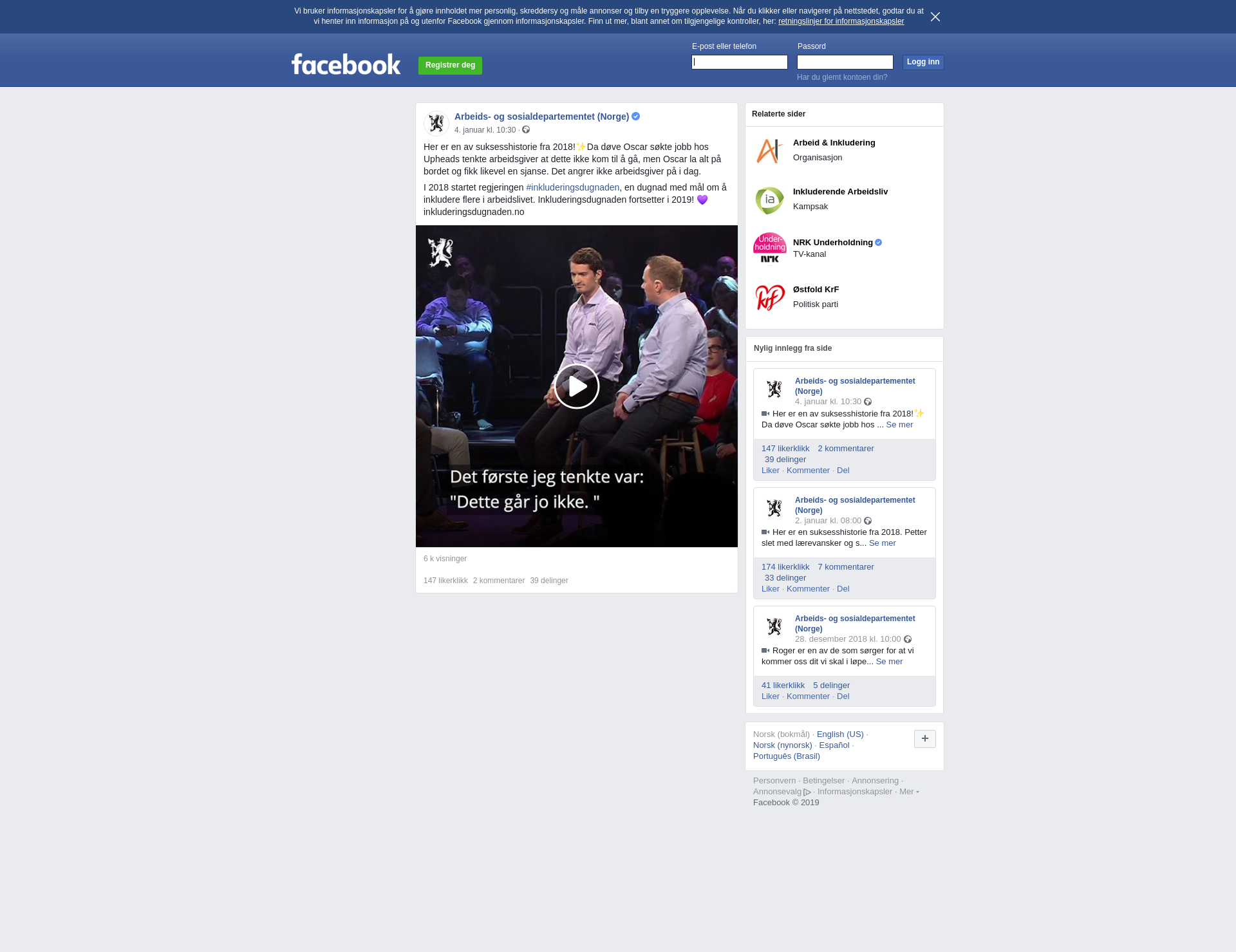1236x952 pixels.
Task: Click avatar of 2. januar sidebar post
Action: point(774,508)
